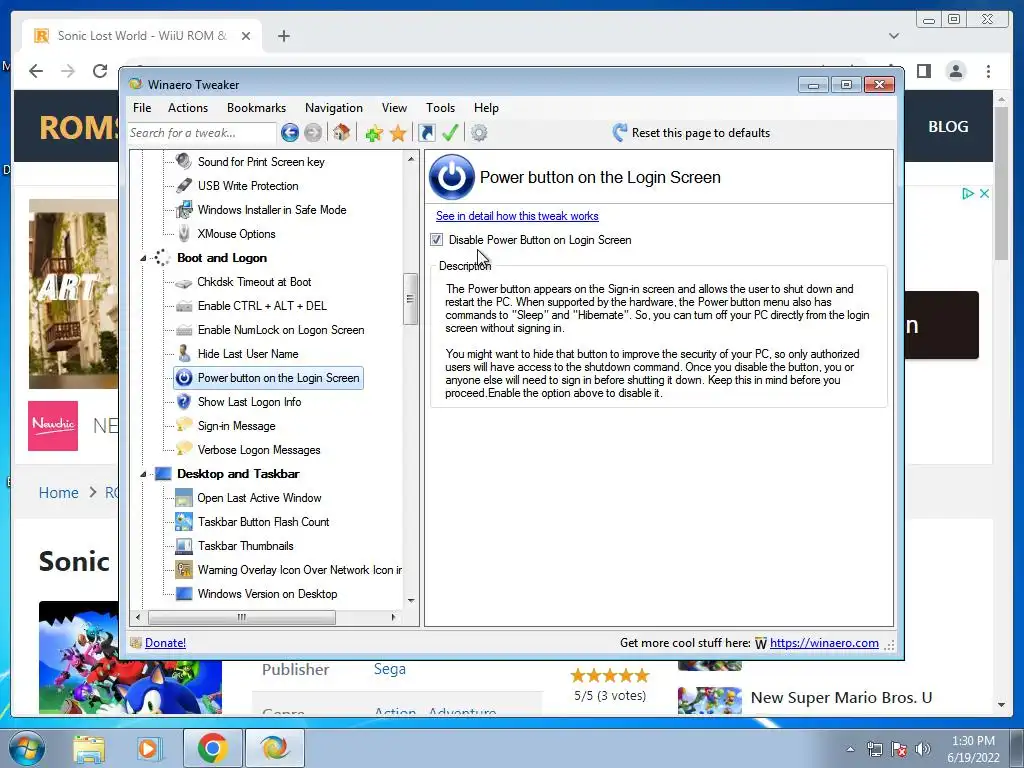The width and height of the screenshot is (1024, 768).
Task: Click the USB Write Protection icon
Action: (184, 185)
